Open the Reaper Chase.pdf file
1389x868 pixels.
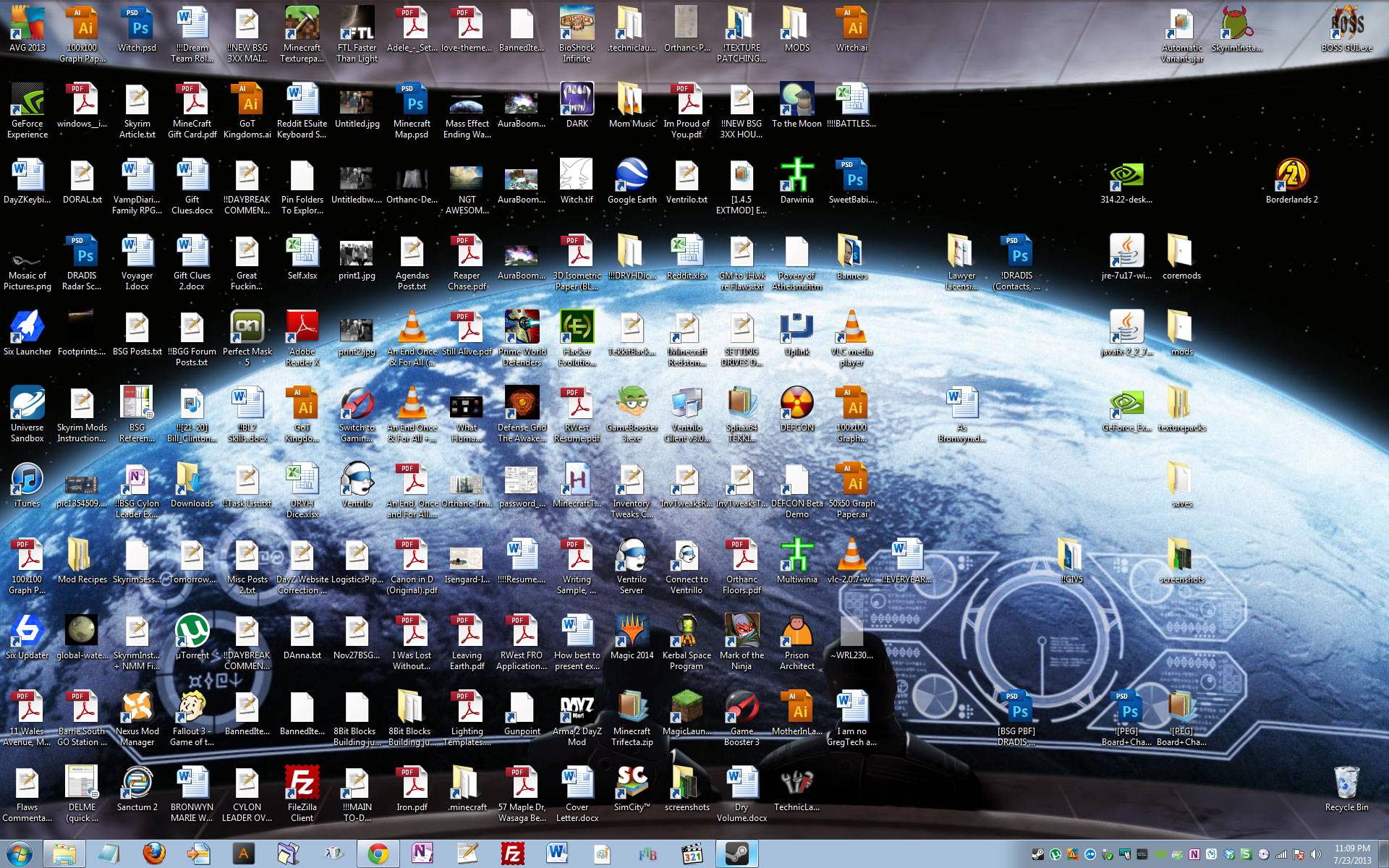tap(467, 262)
